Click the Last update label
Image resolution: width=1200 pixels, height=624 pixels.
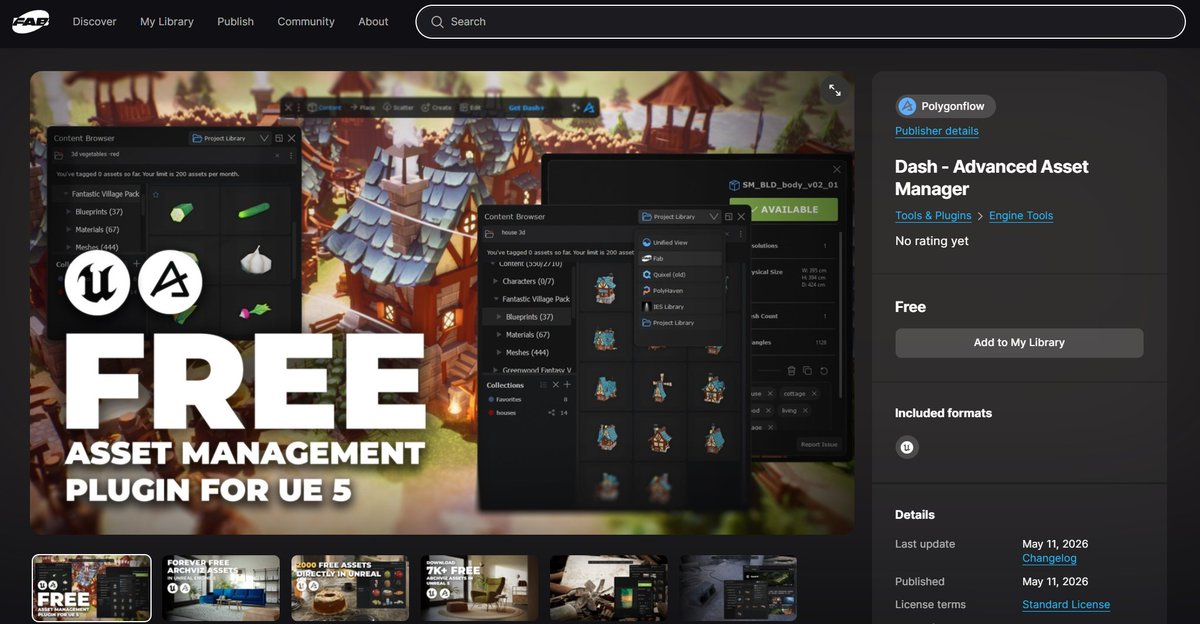pos(925,544)
